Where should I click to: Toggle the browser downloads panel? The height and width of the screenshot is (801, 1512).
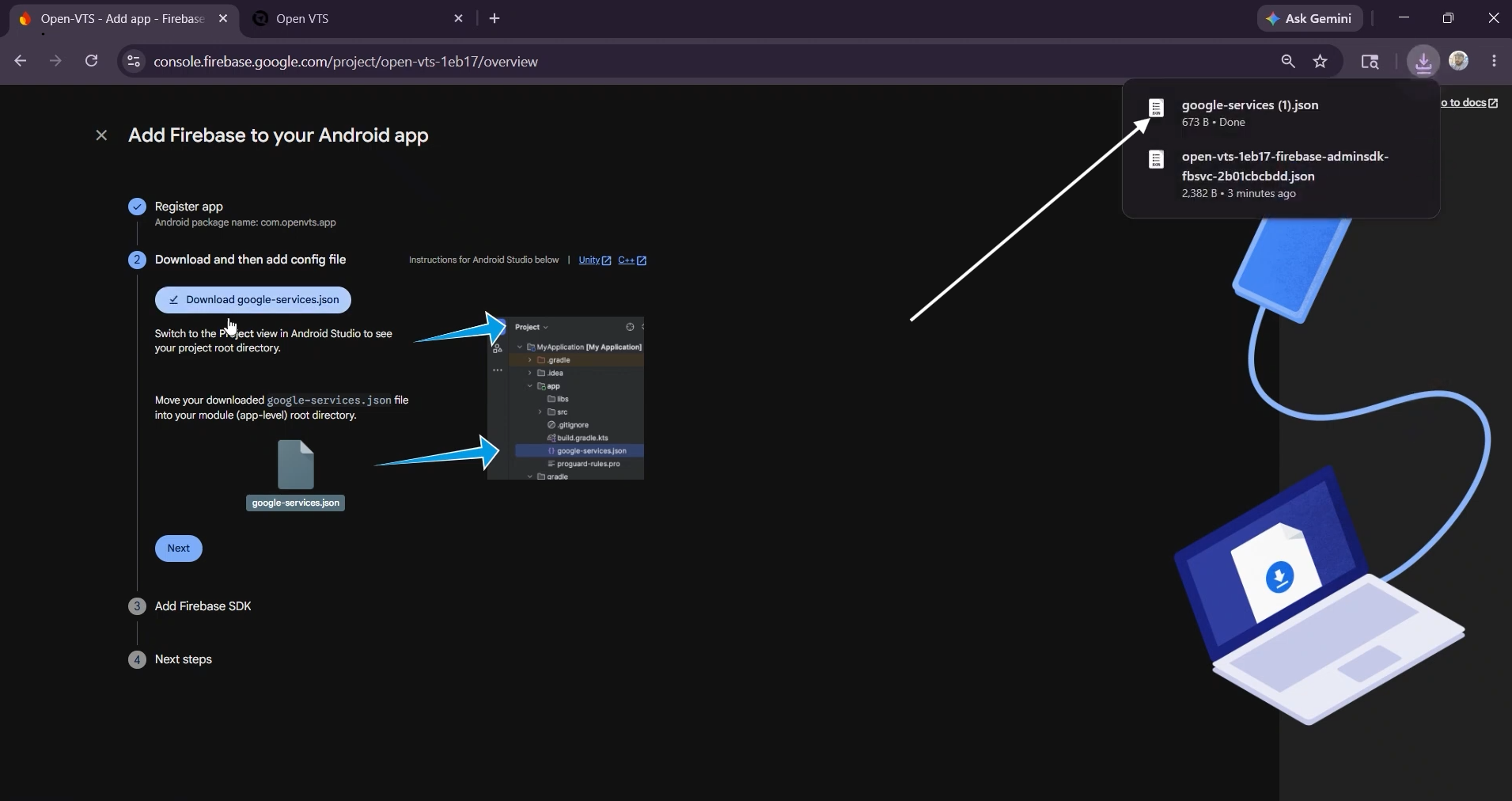click(1423, 62)
